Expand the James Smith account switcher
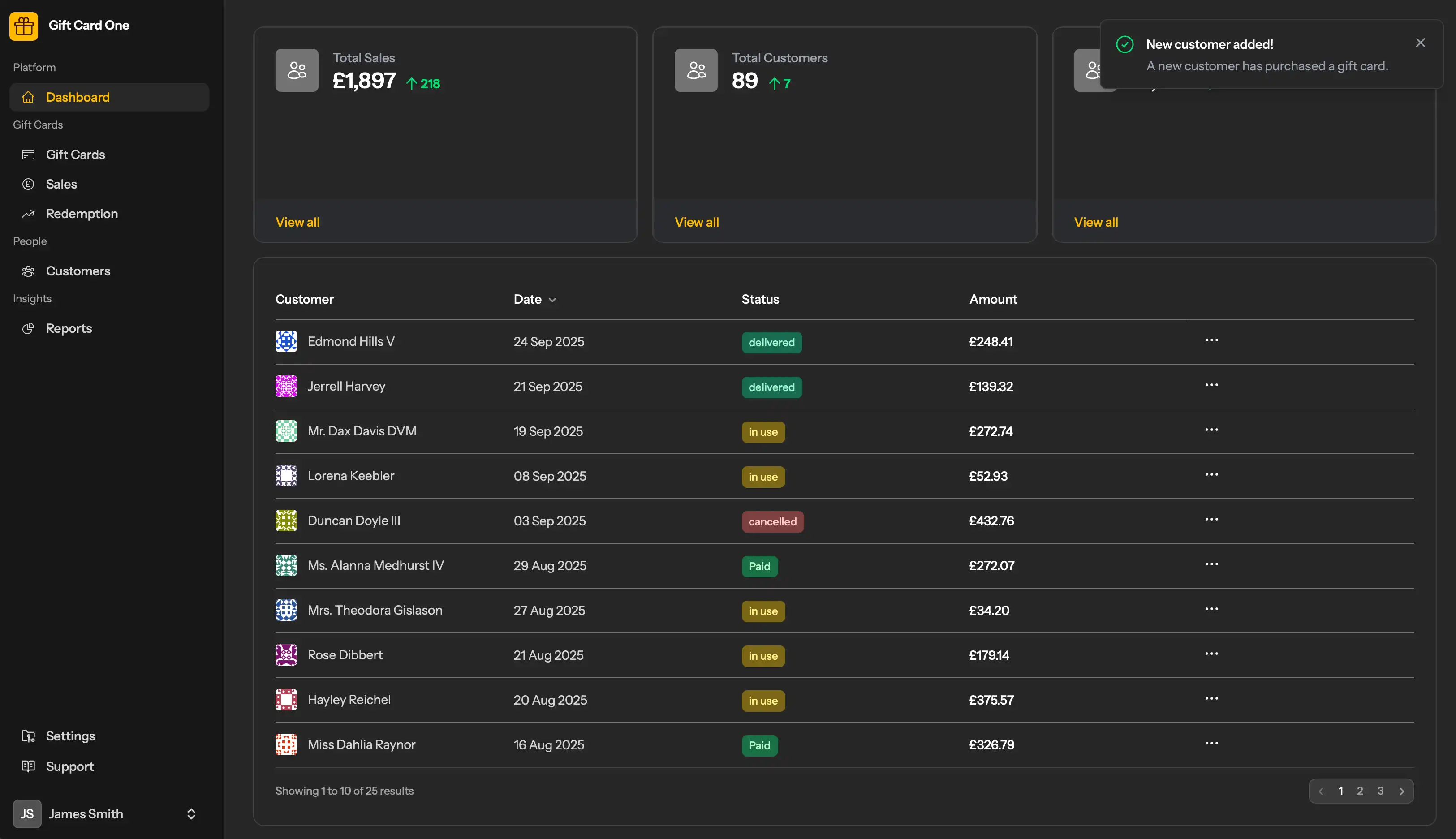1456x839 pixels. [x=191, y=813]
